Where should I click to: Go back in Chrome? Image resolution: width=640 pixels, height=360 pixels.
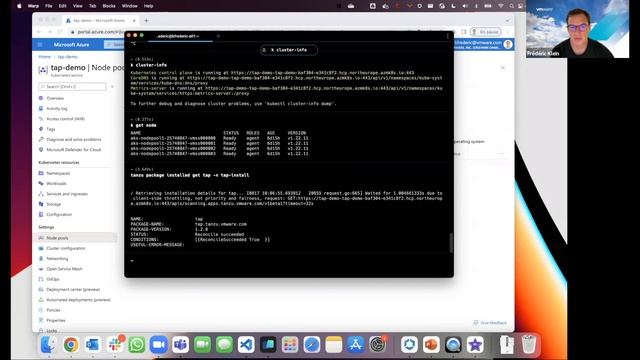(39, 32)
